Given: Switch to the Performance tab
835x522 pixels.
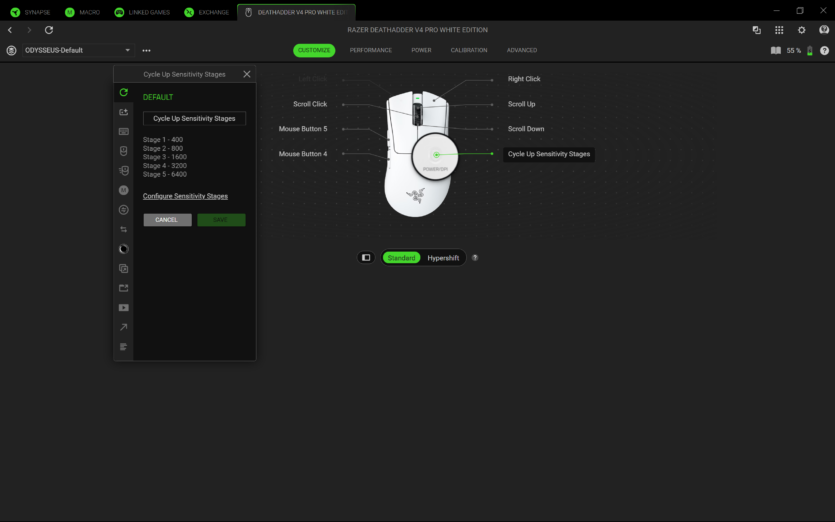Looking at the screenshot, I should click(370, 50).
